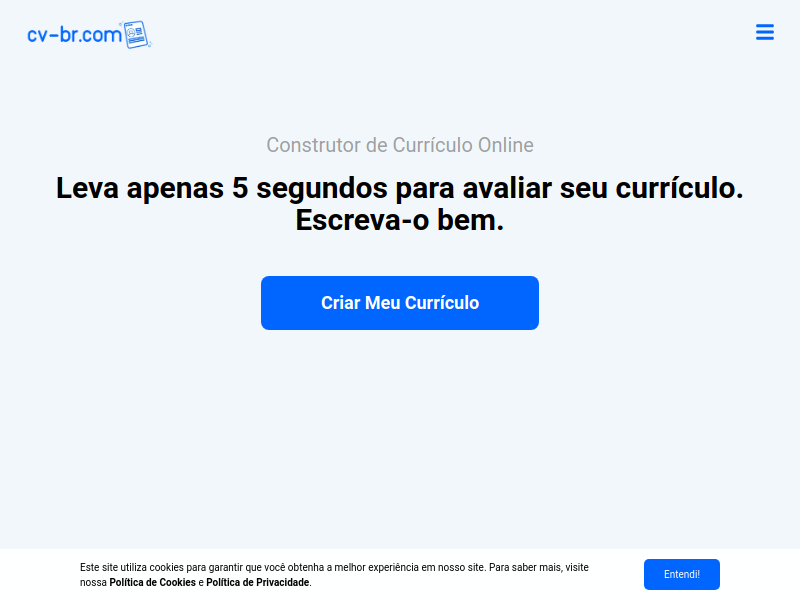
Task: Click the phrase Para saber mais in banner
Action: (526, 567)
